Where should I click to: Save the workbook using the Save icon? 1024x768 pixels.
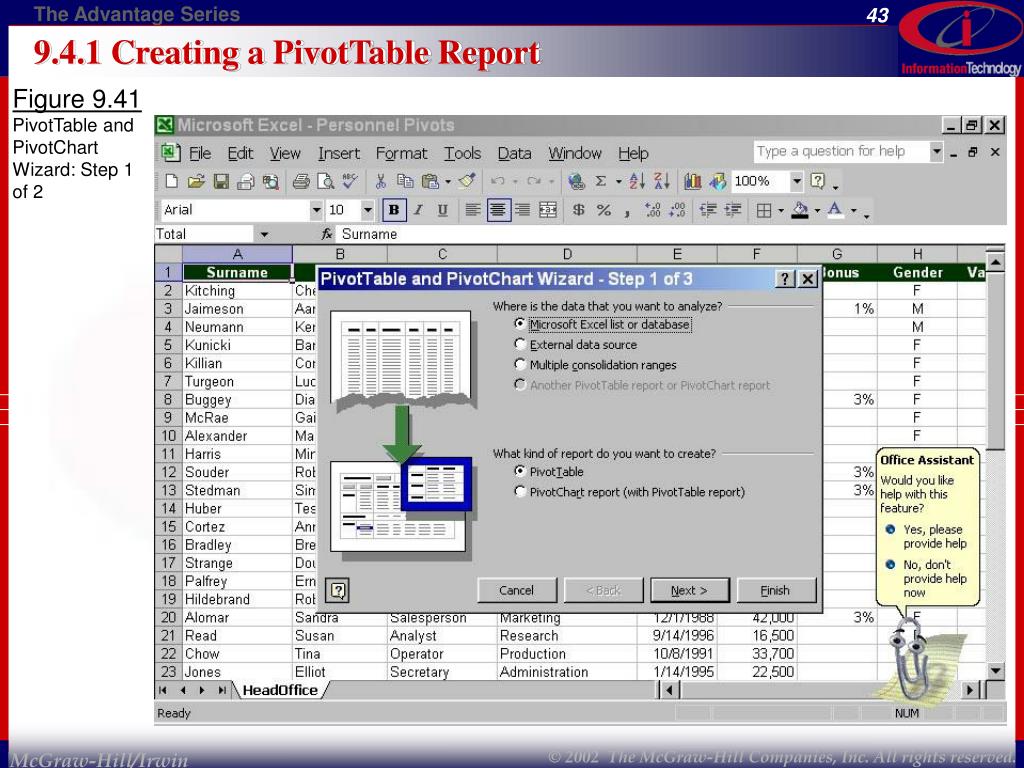click(x=221, y=182)
